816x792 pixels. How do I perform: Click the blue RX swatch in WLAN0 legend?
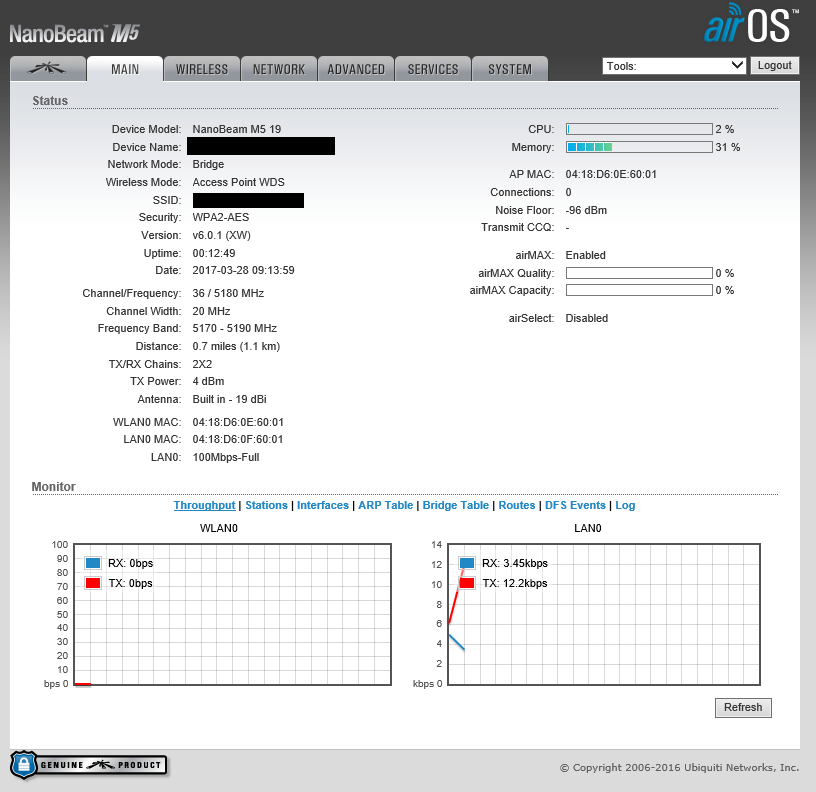(93, 564)
